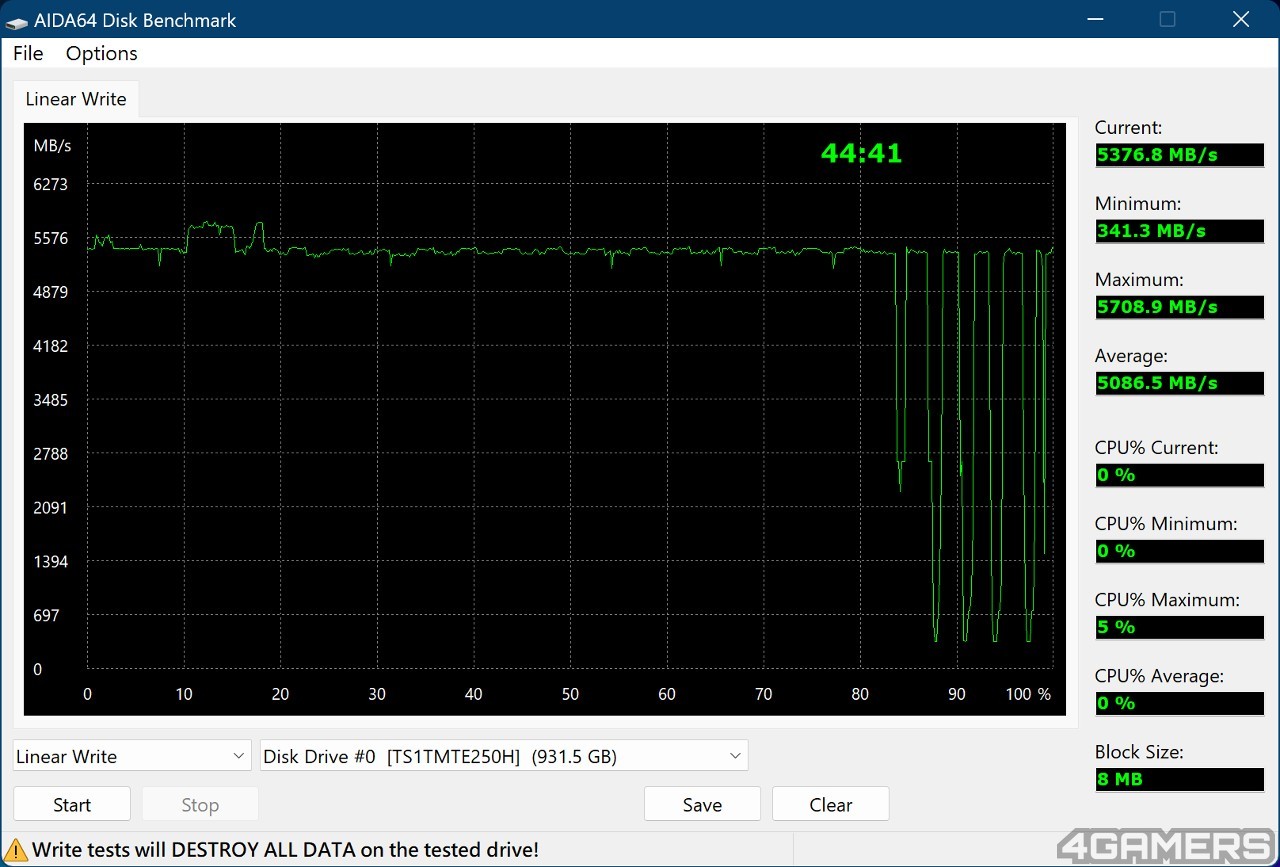Expand the Disk Drive #0 selection dropdown
This screenshot has width=1280, height=867.
coord(504,756)
